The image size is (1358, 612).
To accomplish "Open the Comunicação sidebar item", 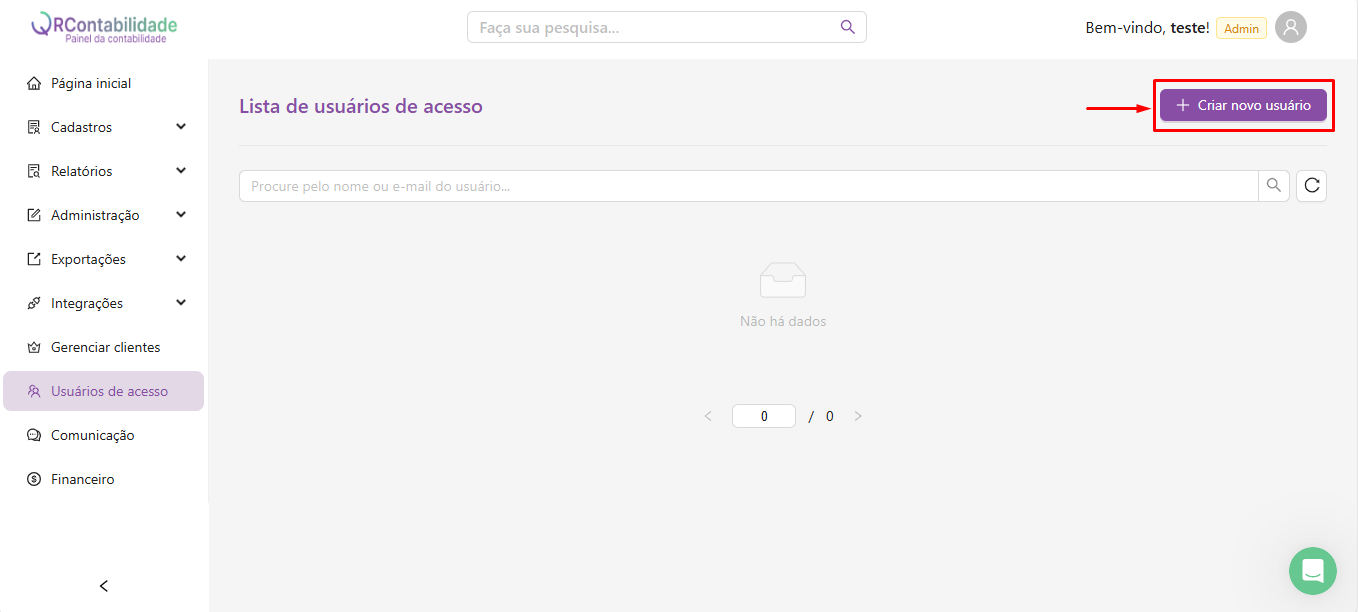I will click(x=92, y=435).
